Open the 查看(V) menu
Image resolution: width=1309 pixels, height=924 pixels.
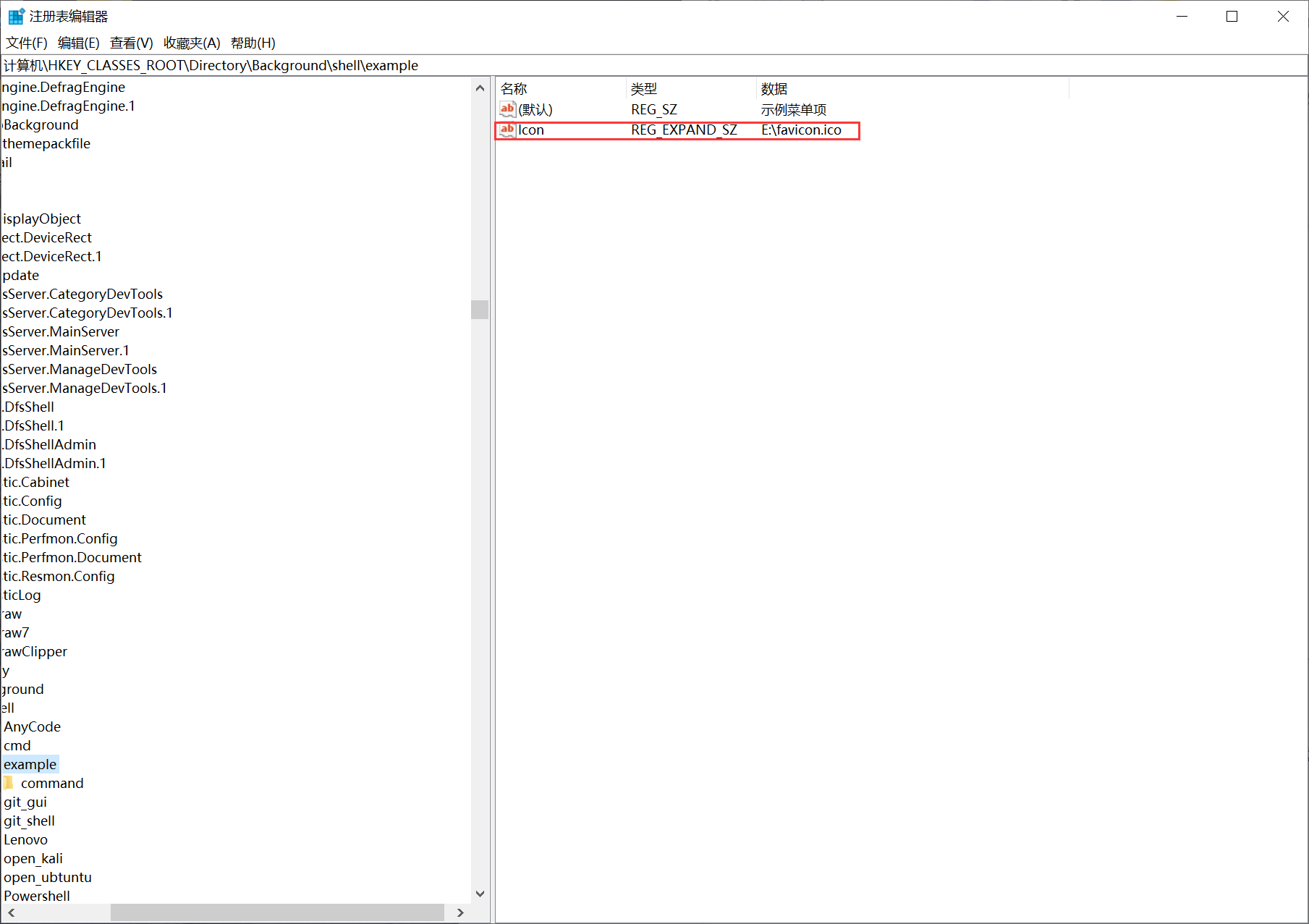(x=132, y=43)
